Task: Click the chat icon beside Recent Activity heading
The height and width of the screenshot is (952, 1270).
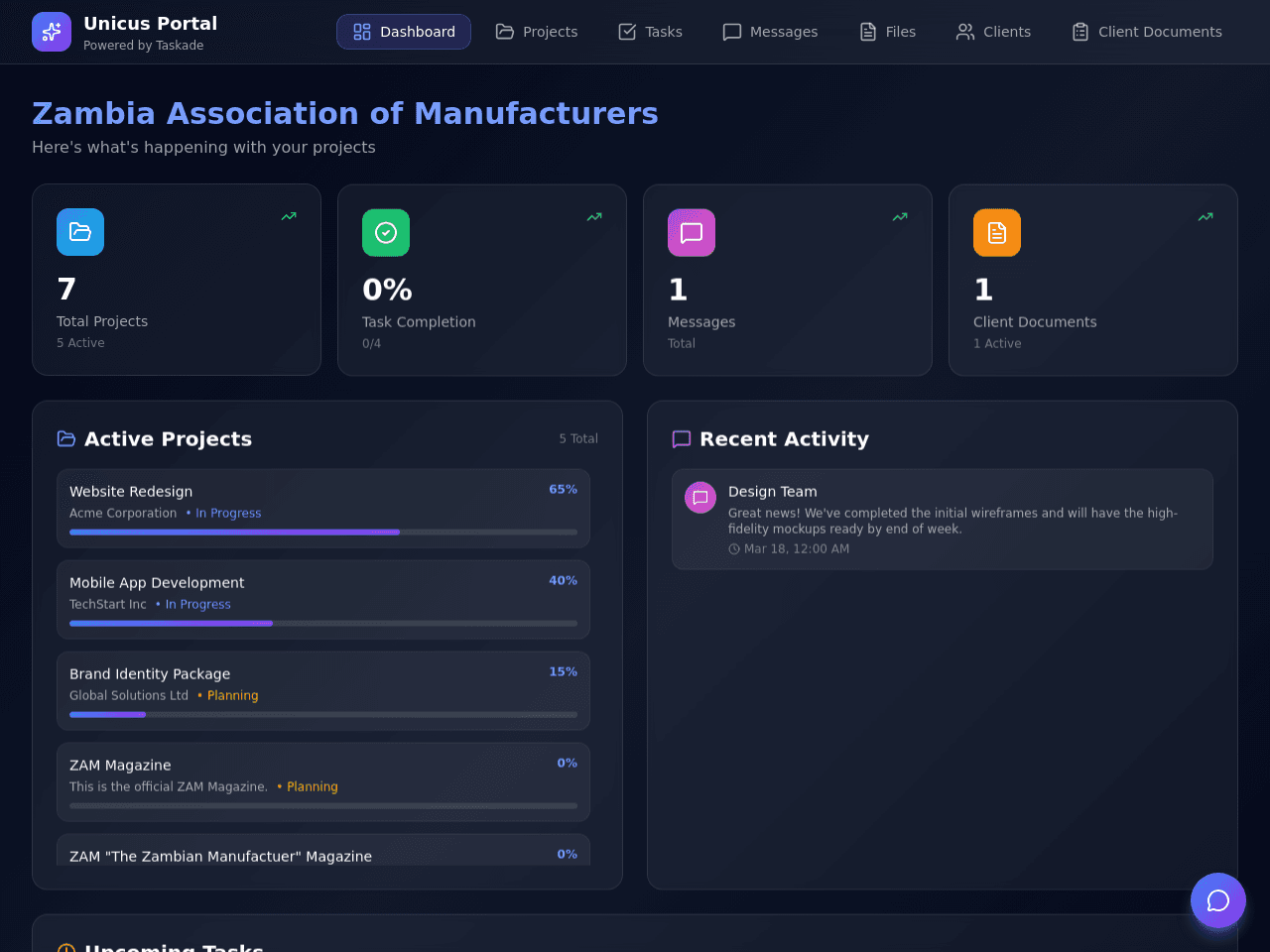Action: click(682, 439)
